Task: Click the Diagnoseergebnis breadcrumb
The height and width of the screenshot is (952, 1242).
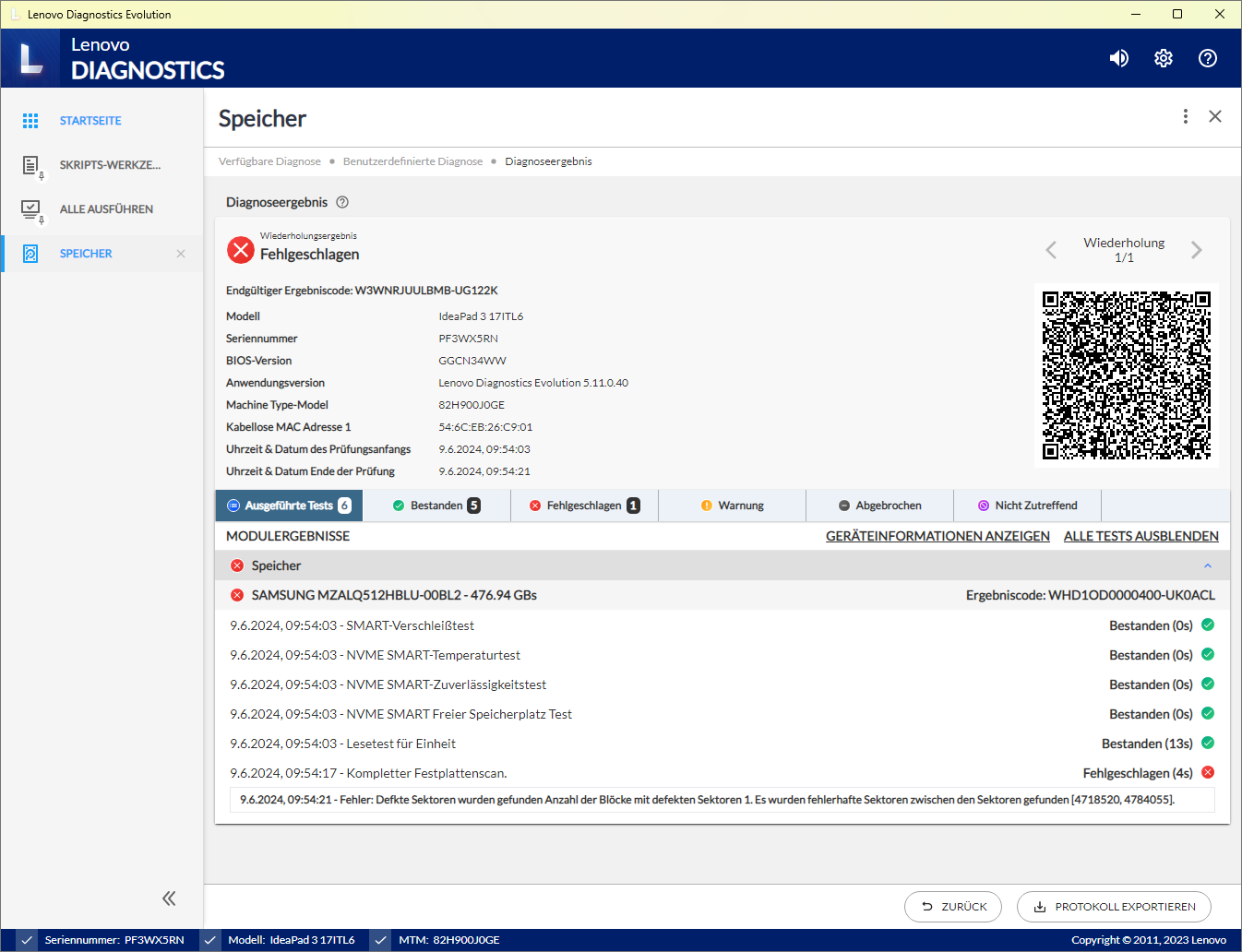Action: point(548,161)
